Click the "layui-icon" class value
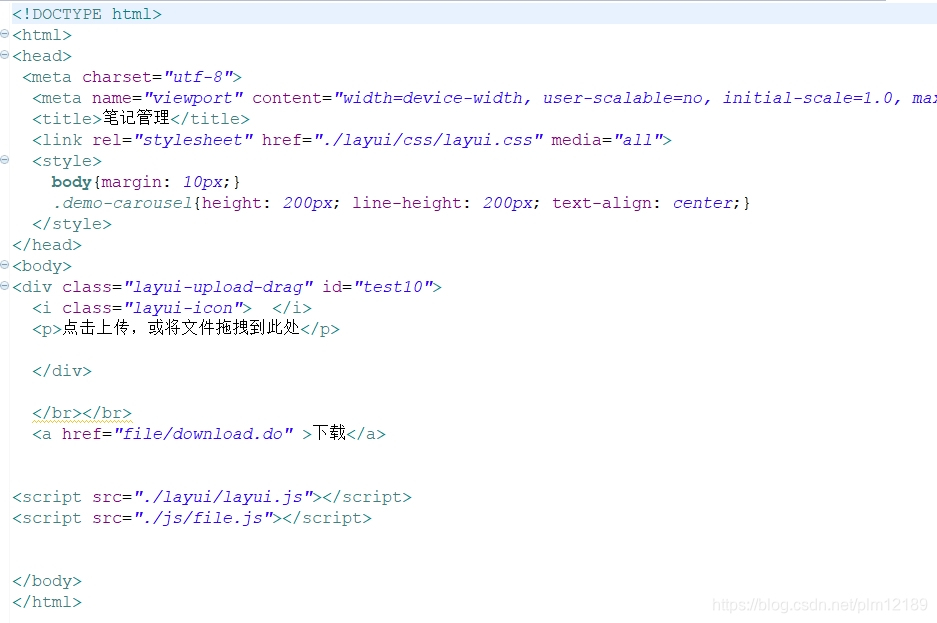The width and height of the screenshot is (937, 623). pyautogui.click(x=183, y=308)
